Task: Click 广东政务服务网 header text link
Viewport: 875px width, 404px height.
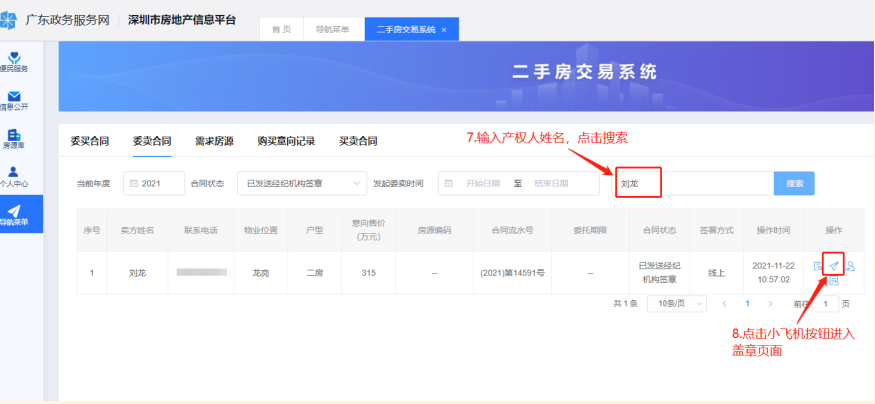Action: (68, 21)
